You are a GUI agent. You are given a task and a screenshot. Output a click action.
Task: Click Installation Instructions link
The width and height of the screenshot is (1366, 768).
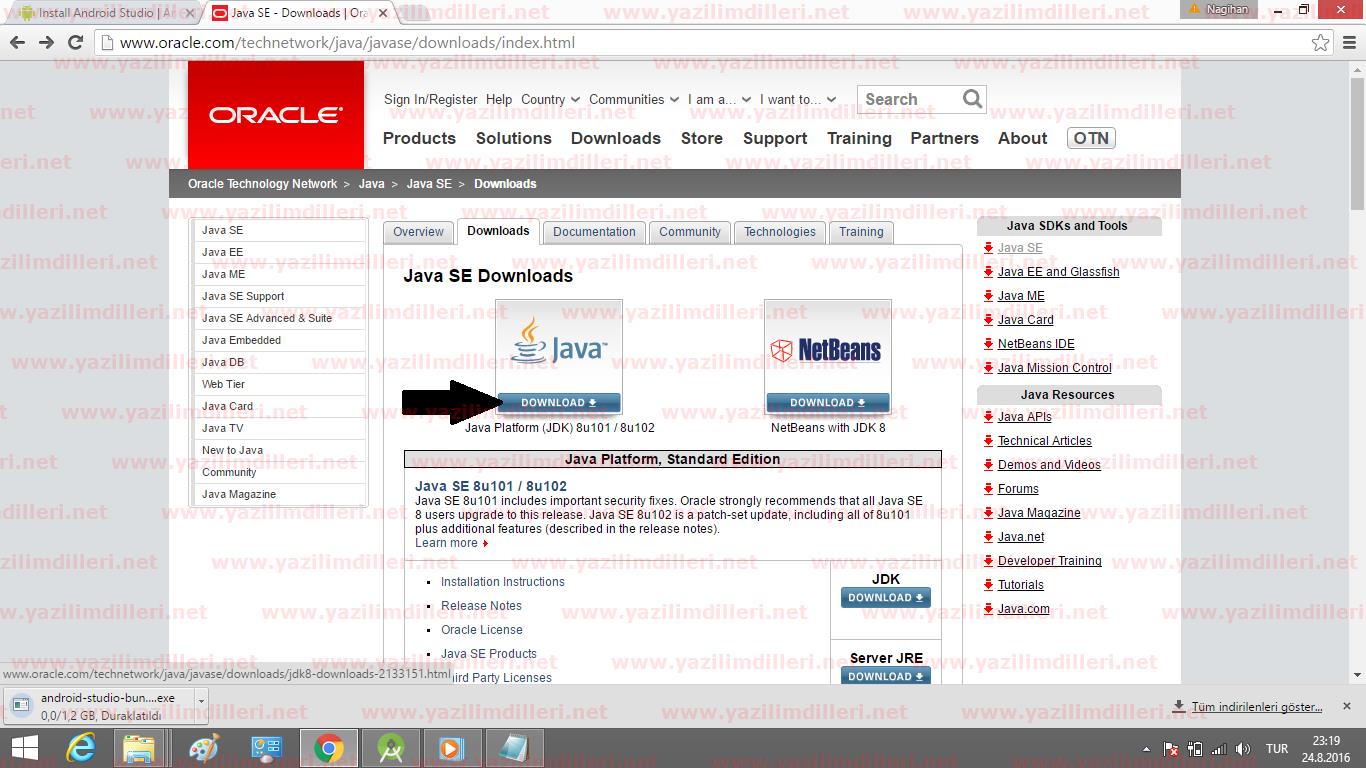coord(503,582)
